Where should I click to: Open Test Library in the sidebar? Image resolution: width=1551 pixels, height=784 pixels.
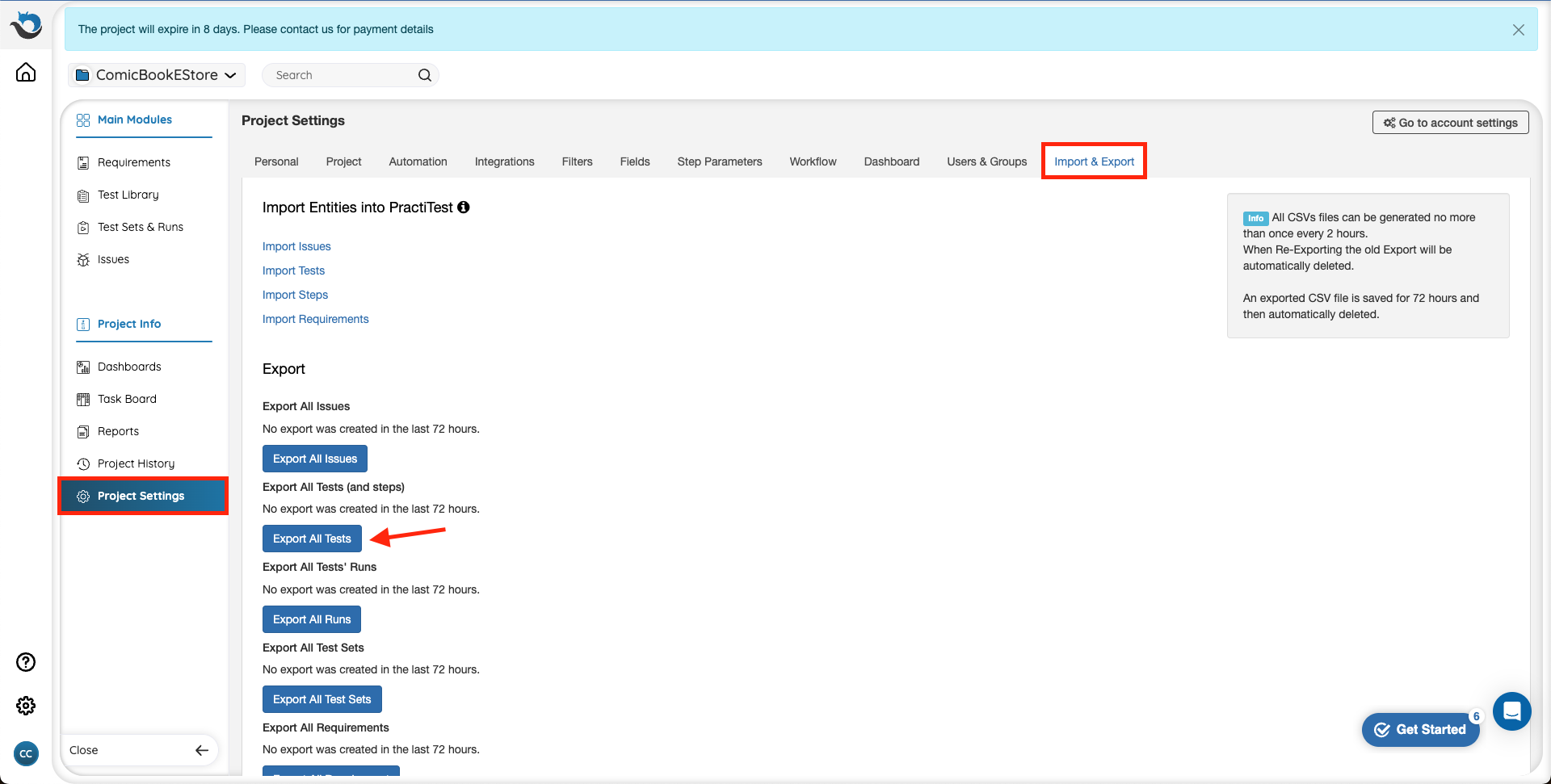click(x=128, y=195)
